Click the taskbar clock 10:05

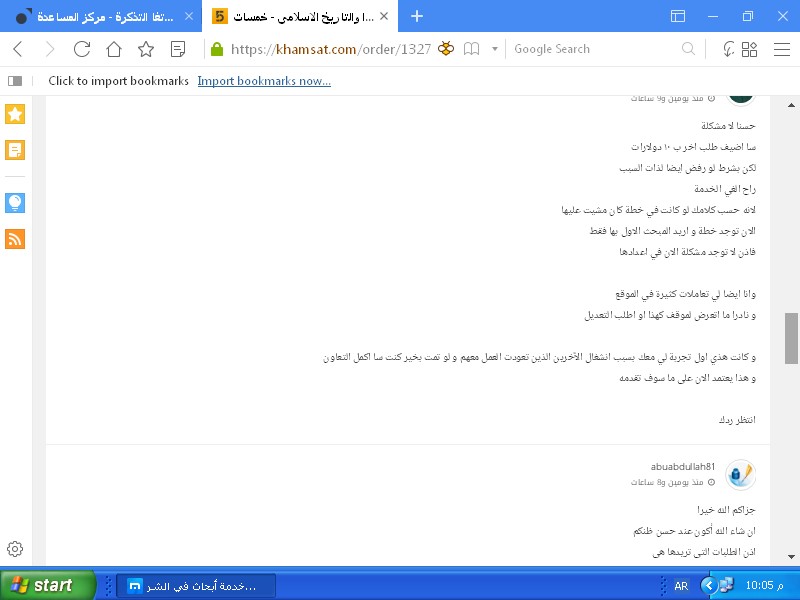point(764,585)
